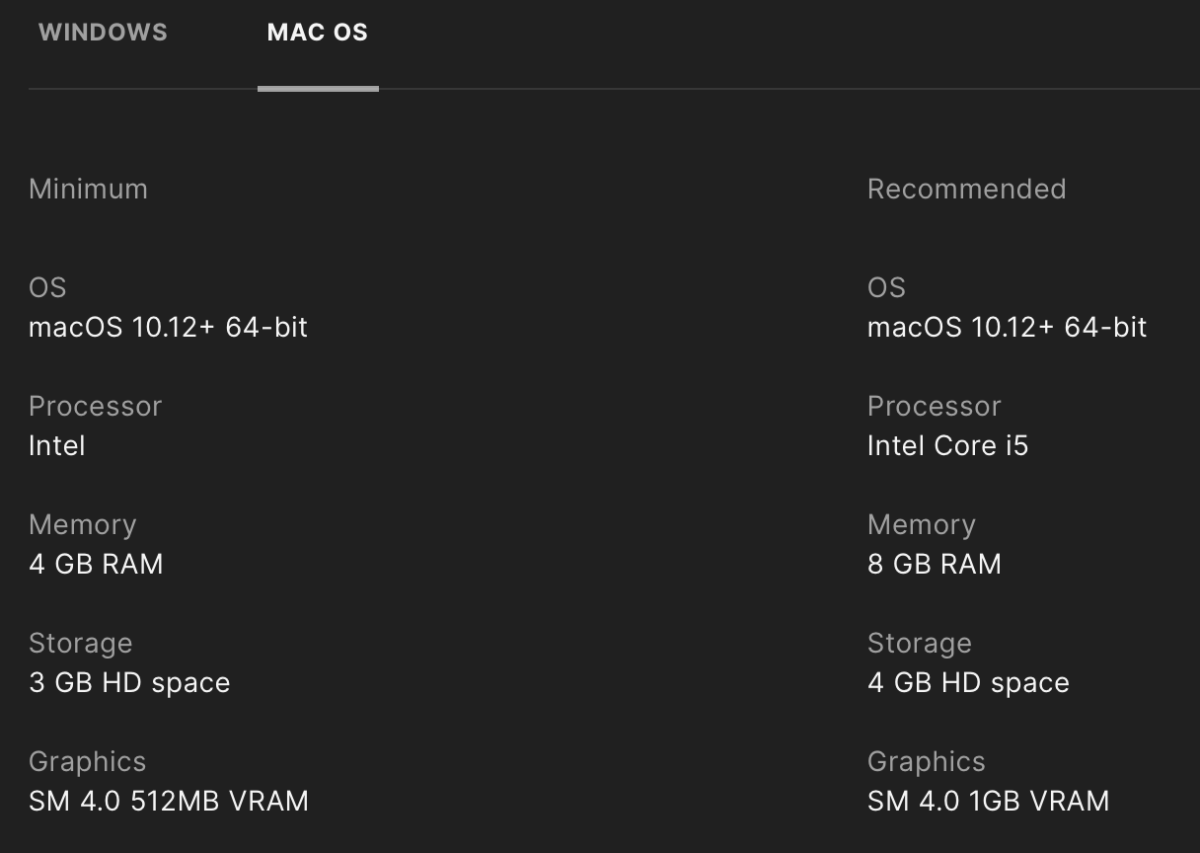Click minimum OS value macOS 10.12+ 64-bit
Image resolution: width=1200 pixels, height=853 pixels.
click(168, 327)
